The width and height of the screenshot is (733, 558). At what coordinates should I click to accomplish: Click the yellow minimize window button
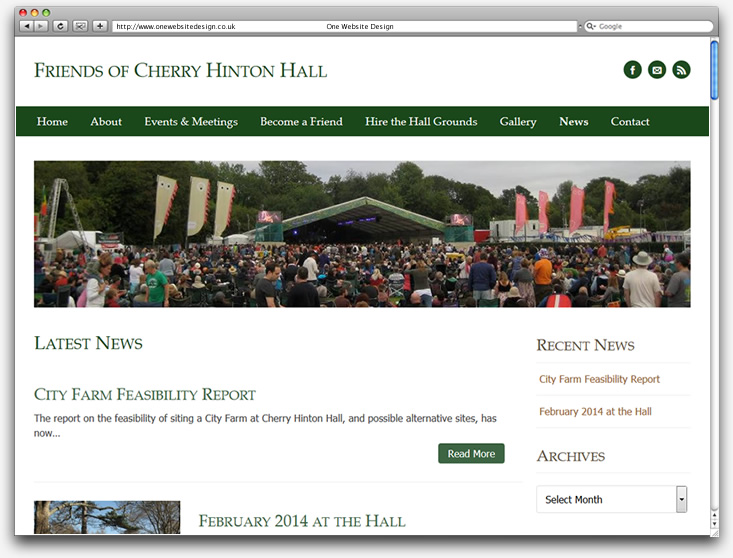[35, 13]
